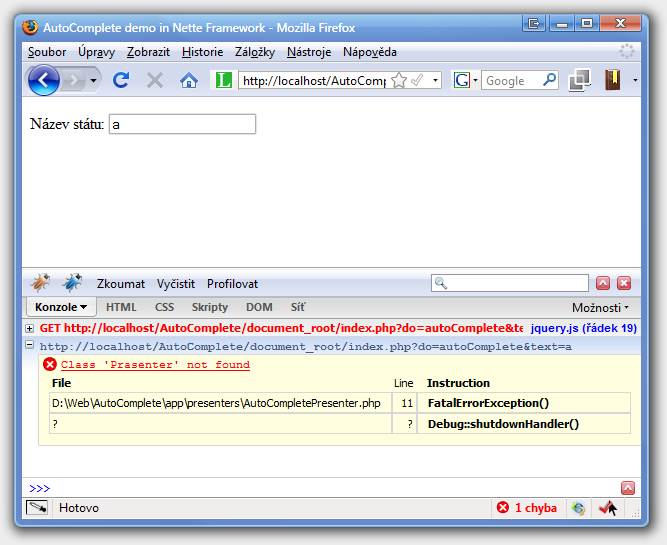Clear the console with Vyčistit

[176, 284]
